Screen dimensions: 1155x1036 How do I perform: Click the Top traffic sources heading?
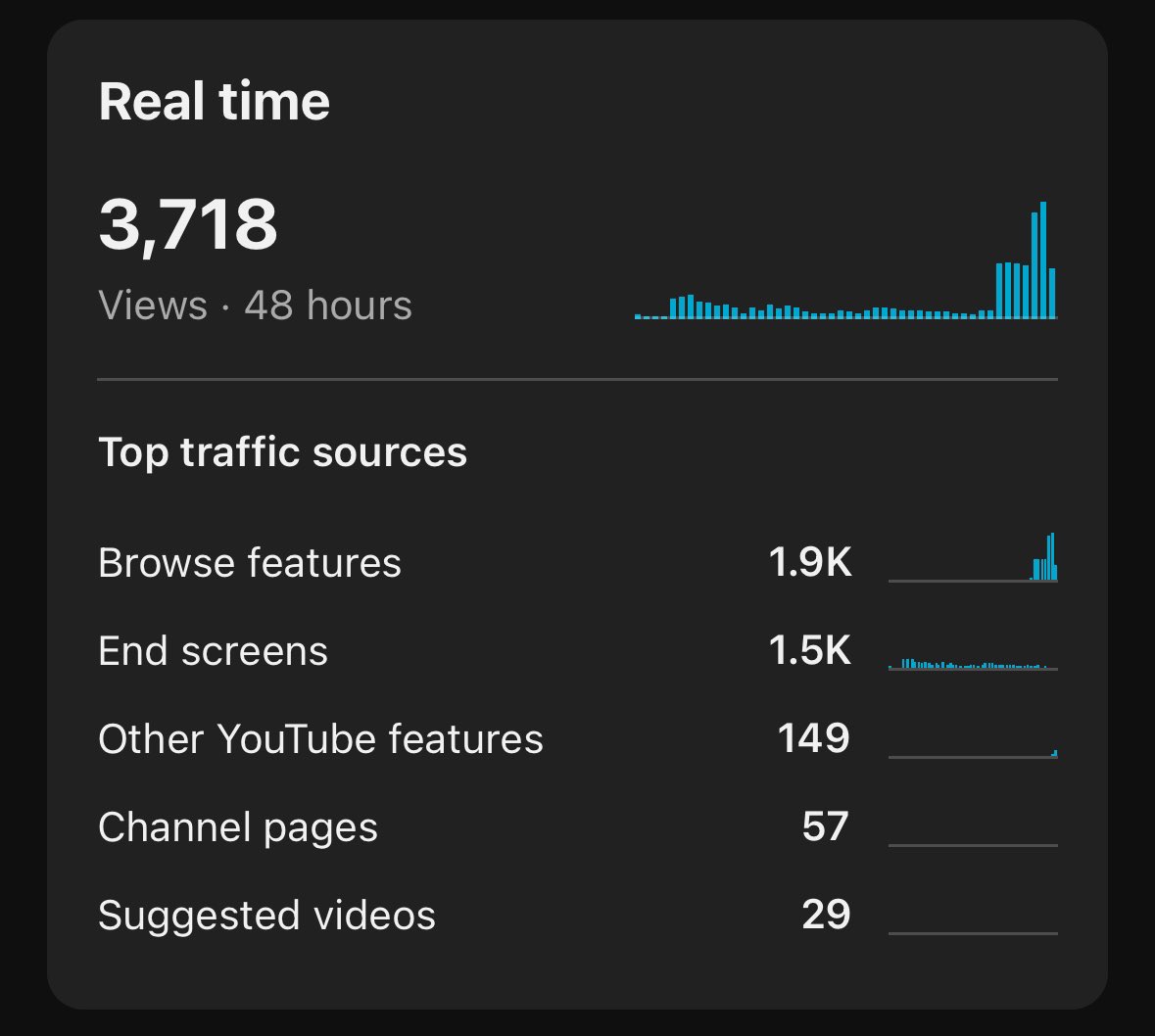tap(283, 452)
